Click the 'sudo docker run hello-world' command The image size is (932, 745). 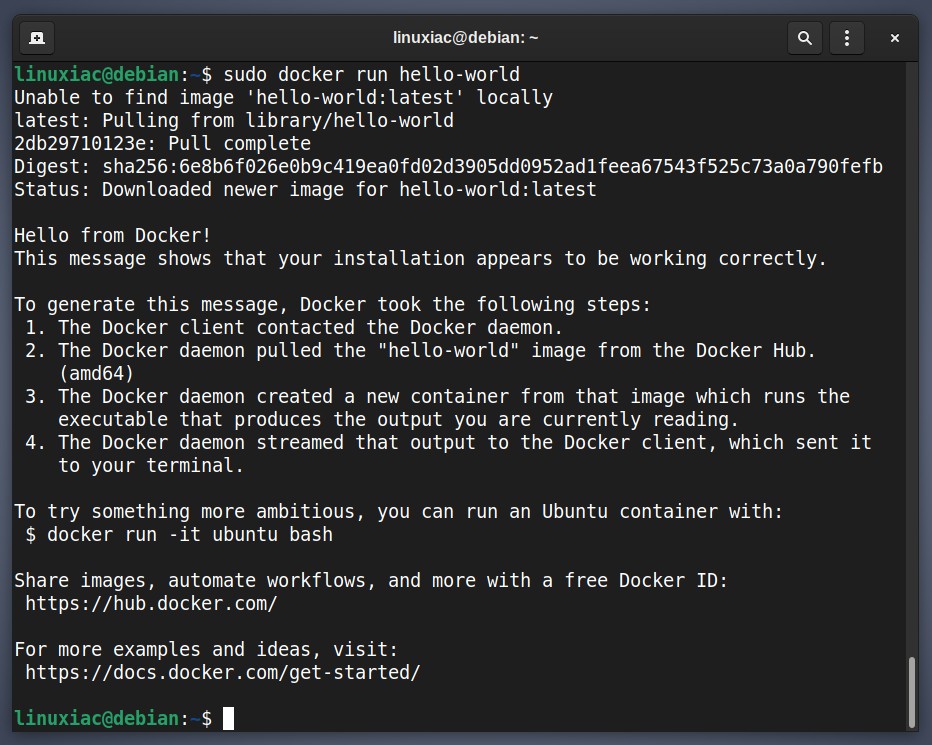pos(371,74)
